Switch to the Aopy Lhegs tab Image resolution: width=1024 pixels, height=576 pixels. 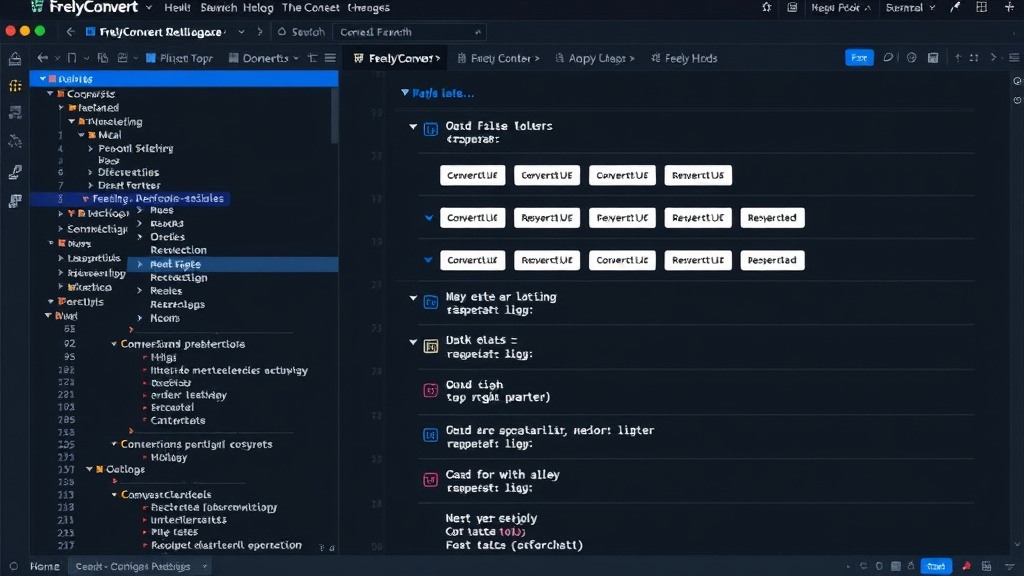[595, 58]
